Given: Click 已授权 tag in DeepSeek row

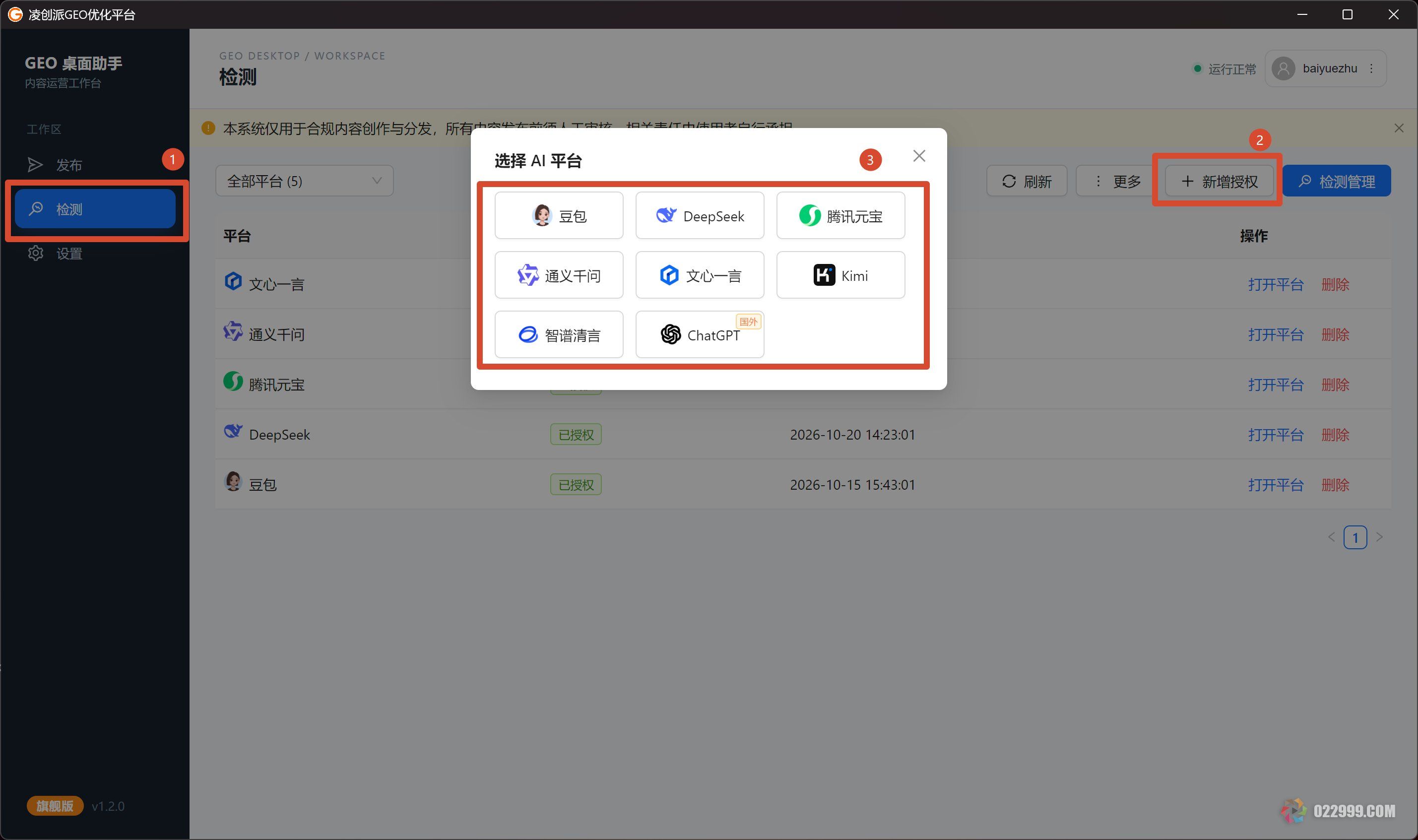Looking at the screenshot, I should coord(576,435).
